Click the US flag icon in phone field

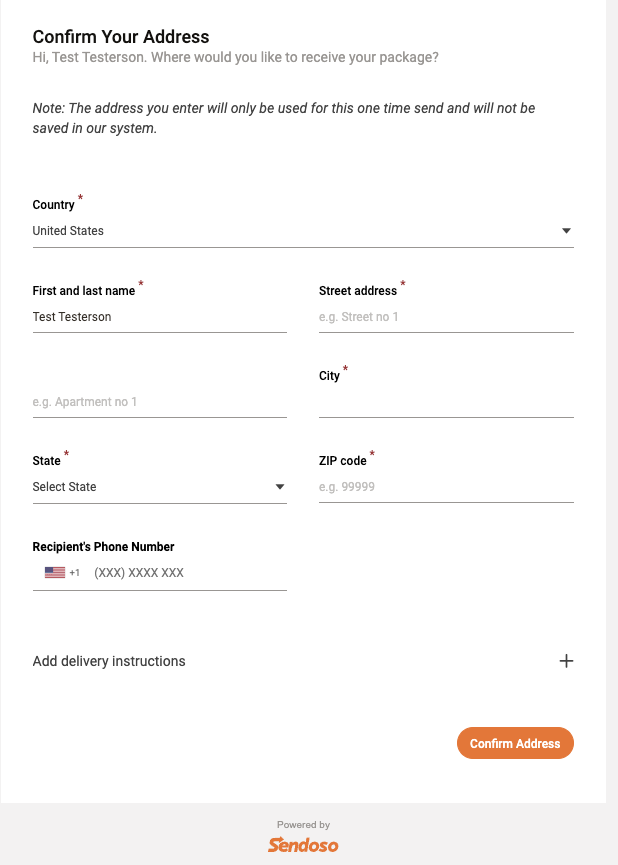55,573
